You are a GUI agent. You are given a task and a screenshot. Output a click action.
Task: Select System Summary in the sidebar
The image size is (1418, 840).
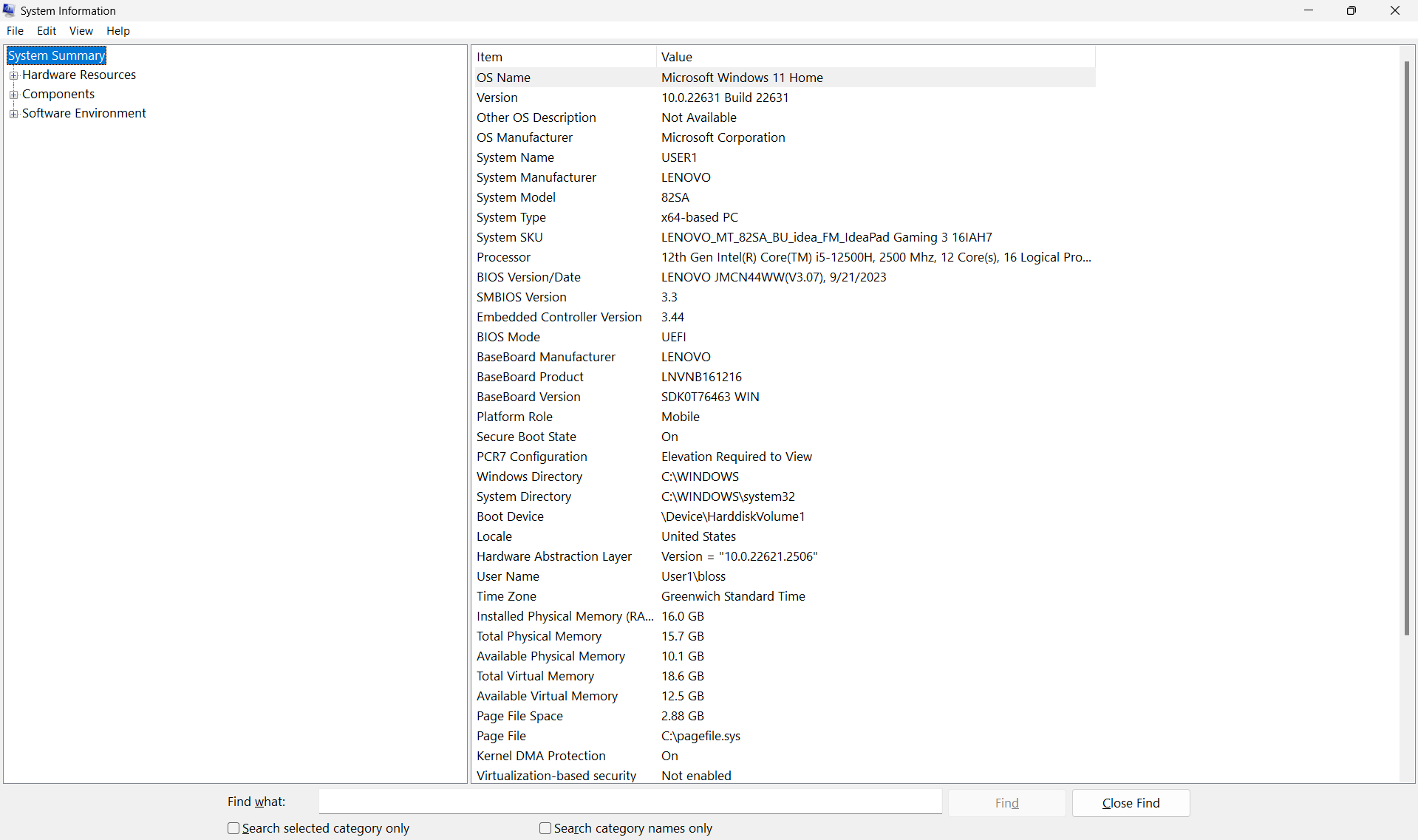[x=56, y=55]
